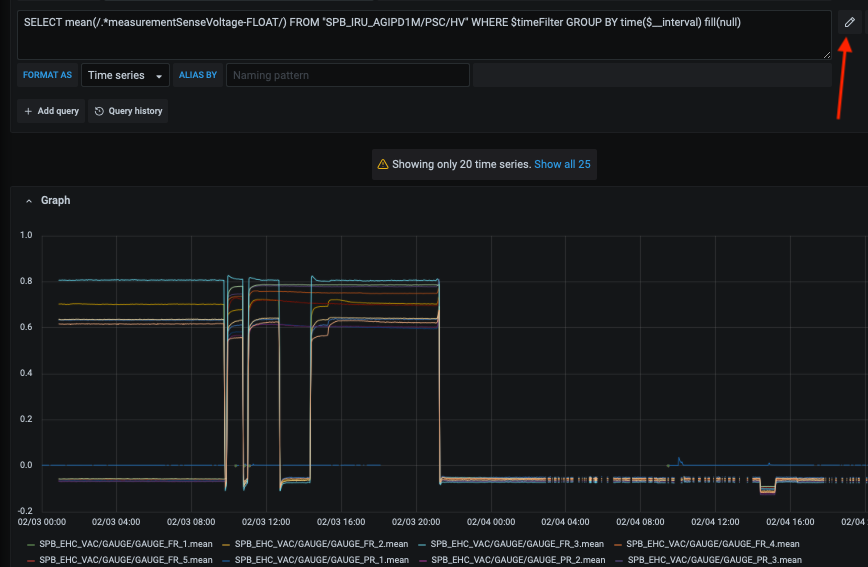
Task: Click Show all 25 link
Action: coord(562,164)
